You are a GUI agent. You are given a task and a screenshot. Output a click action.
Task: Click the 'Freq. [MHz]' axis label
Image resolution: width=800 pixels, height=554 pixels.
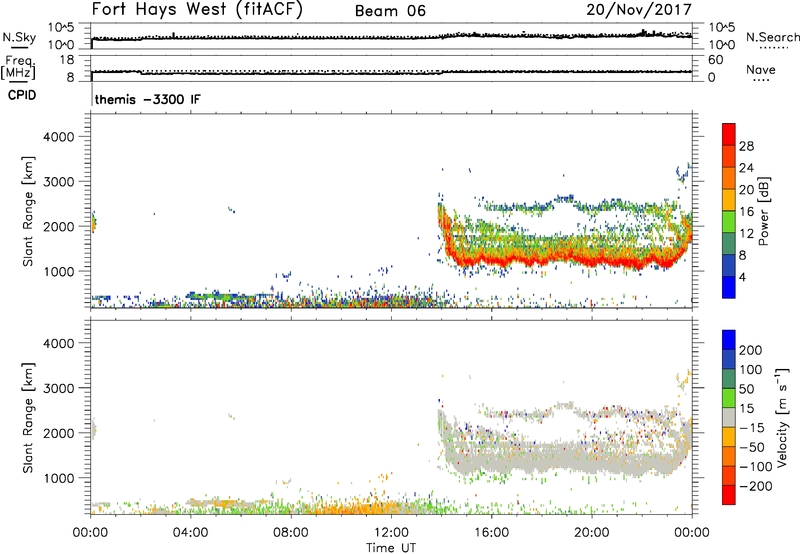[19, 67]
